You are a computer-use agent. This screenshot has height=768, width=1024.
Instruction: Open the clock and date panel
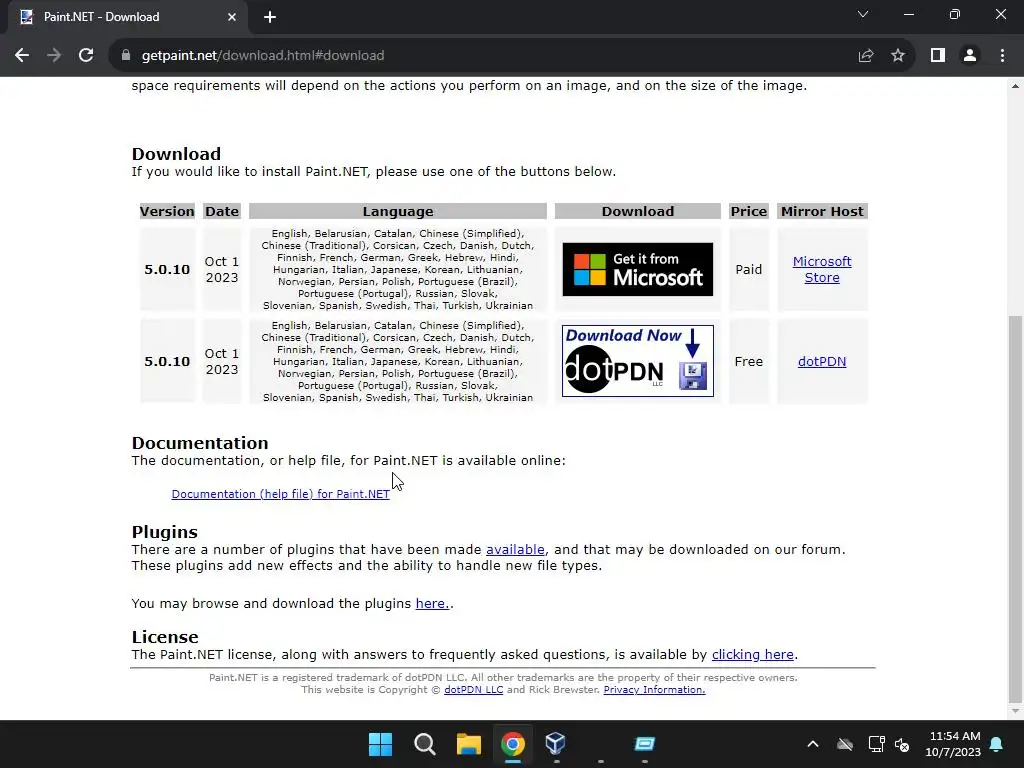pyautogui.click(x=953, y=744)
